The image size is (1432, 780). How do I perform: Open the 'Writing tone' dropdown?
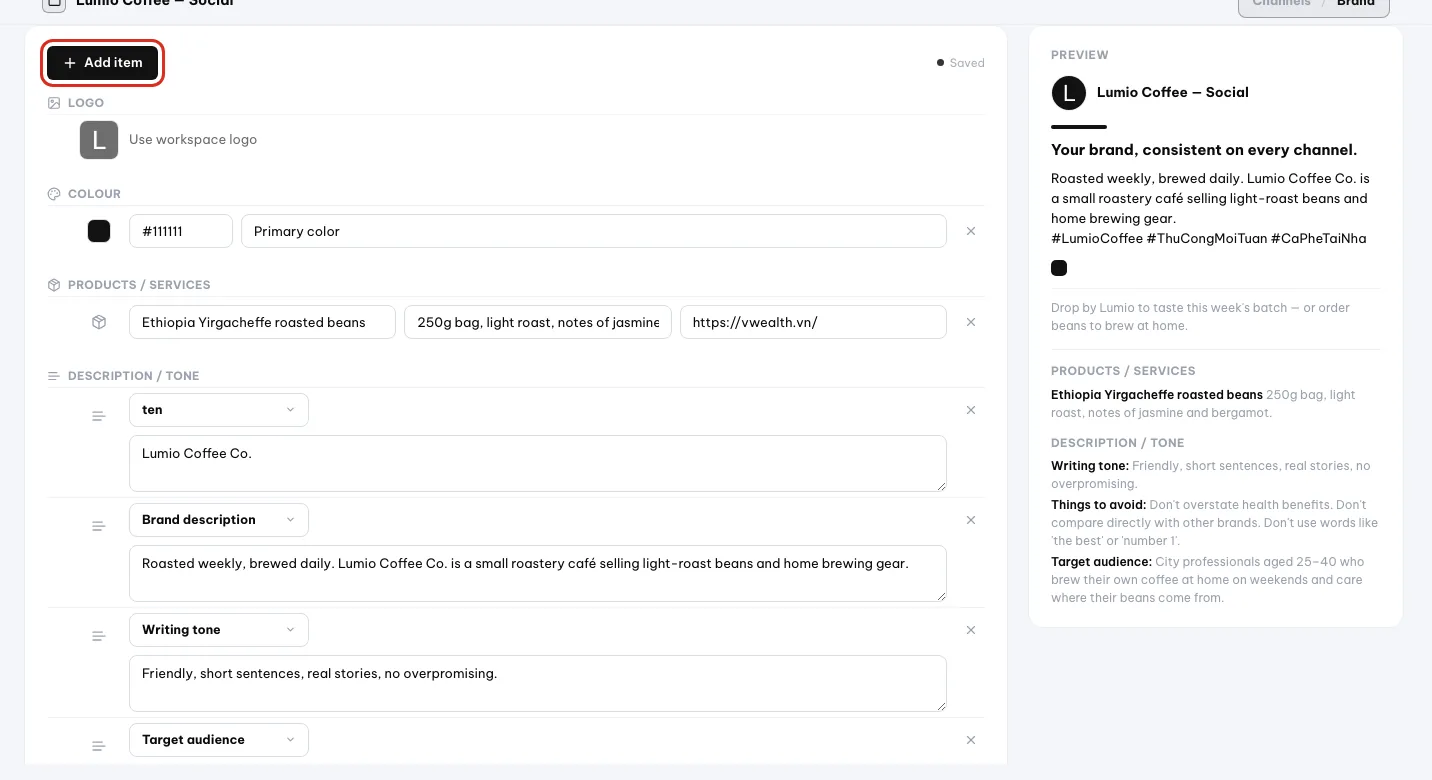pyautogui.click(x=219, y=630)
